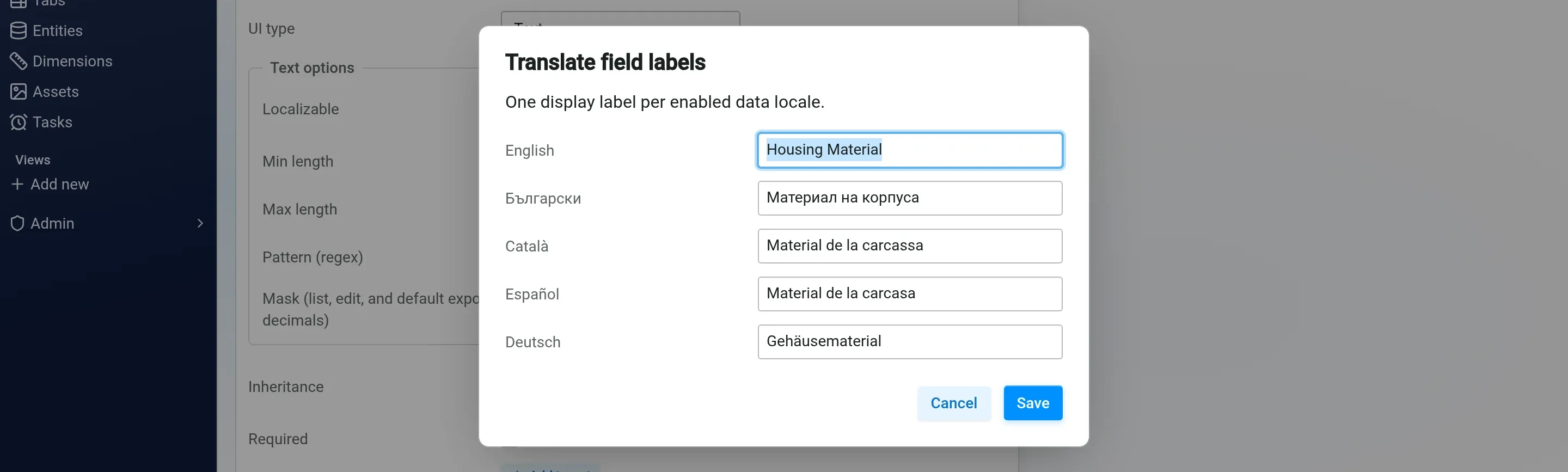Edit the Български label field
Image resolution: width=1568 pixels, height=472 pixels.
909,198
